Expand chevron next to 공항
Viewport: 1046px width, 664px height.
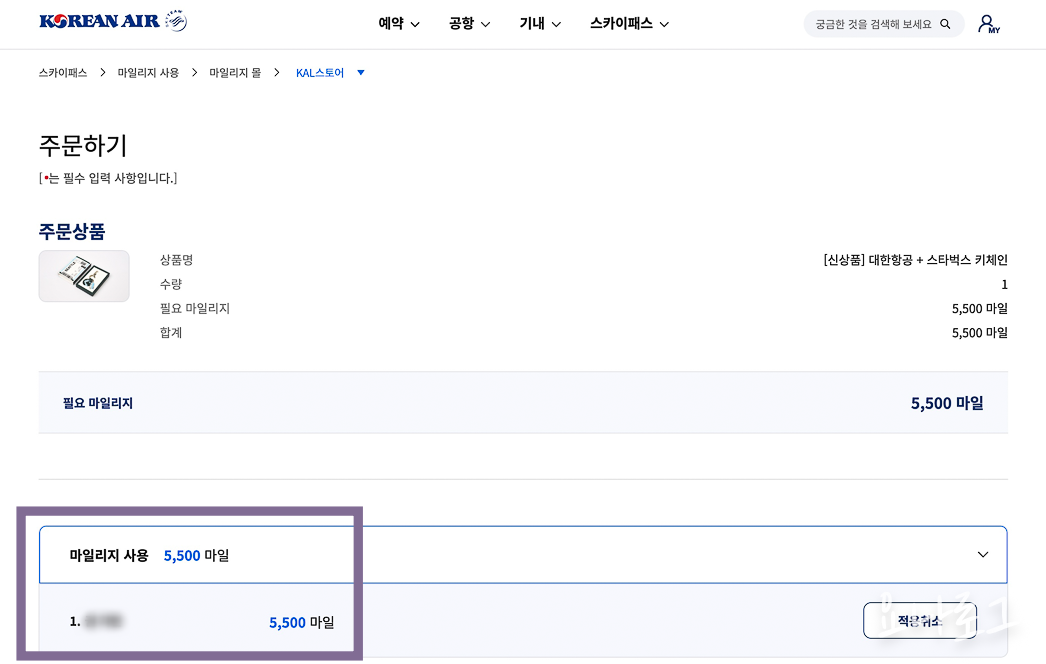coord(486,25)
